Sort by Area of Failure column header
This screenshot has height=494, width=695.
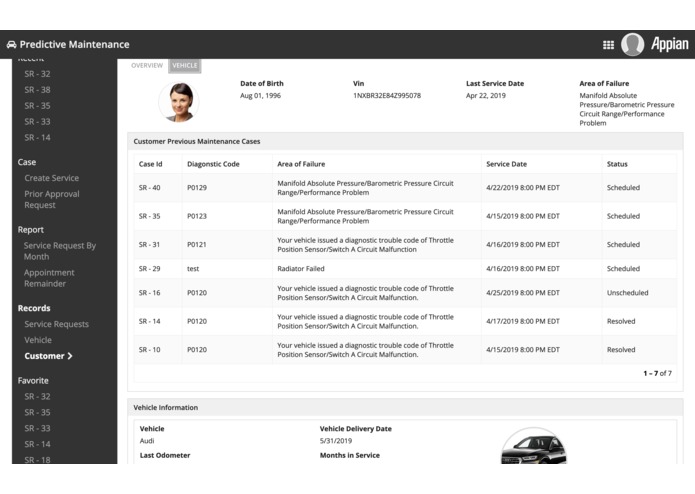301,164
